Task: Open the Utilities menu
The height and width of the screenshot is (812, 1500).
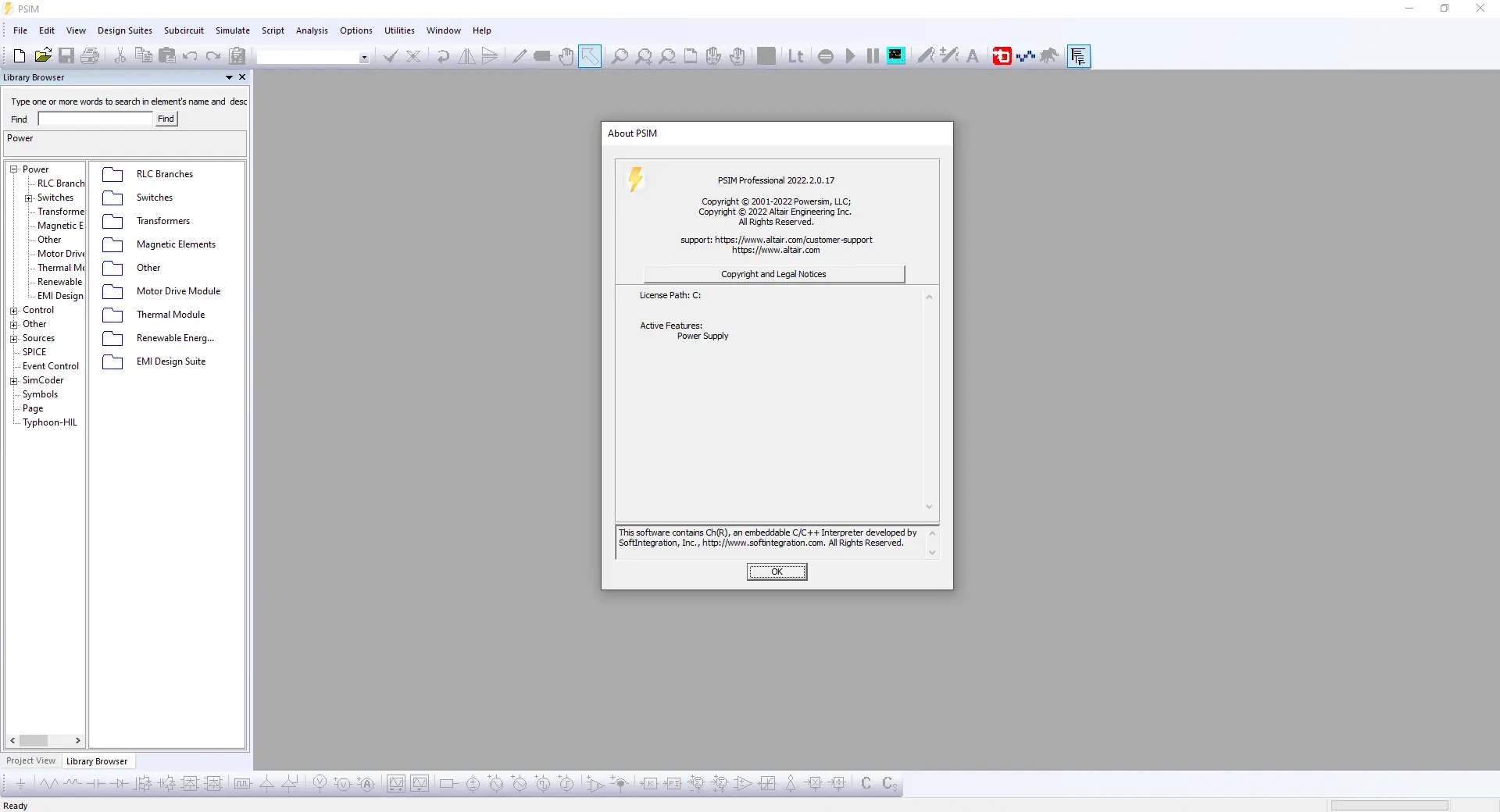Action: [399, 30]
